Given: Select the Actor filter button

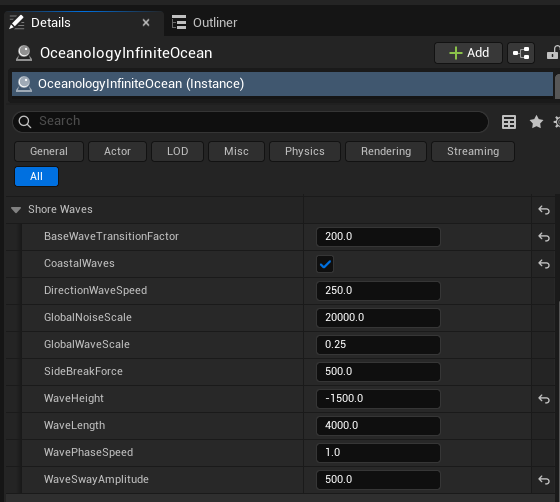Looking at the screenshot, I should coord(118,151).
